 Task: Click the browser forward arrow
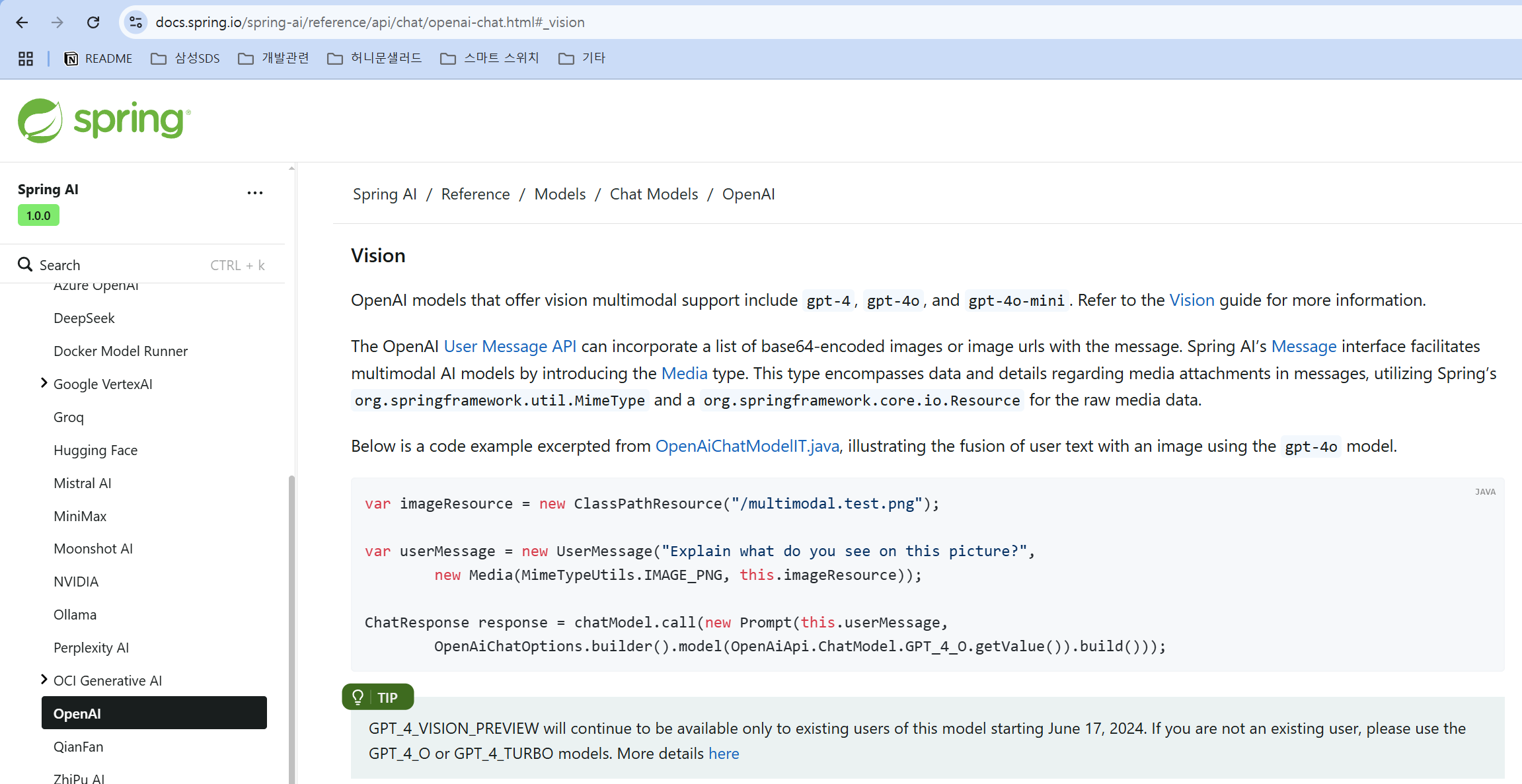57,22
